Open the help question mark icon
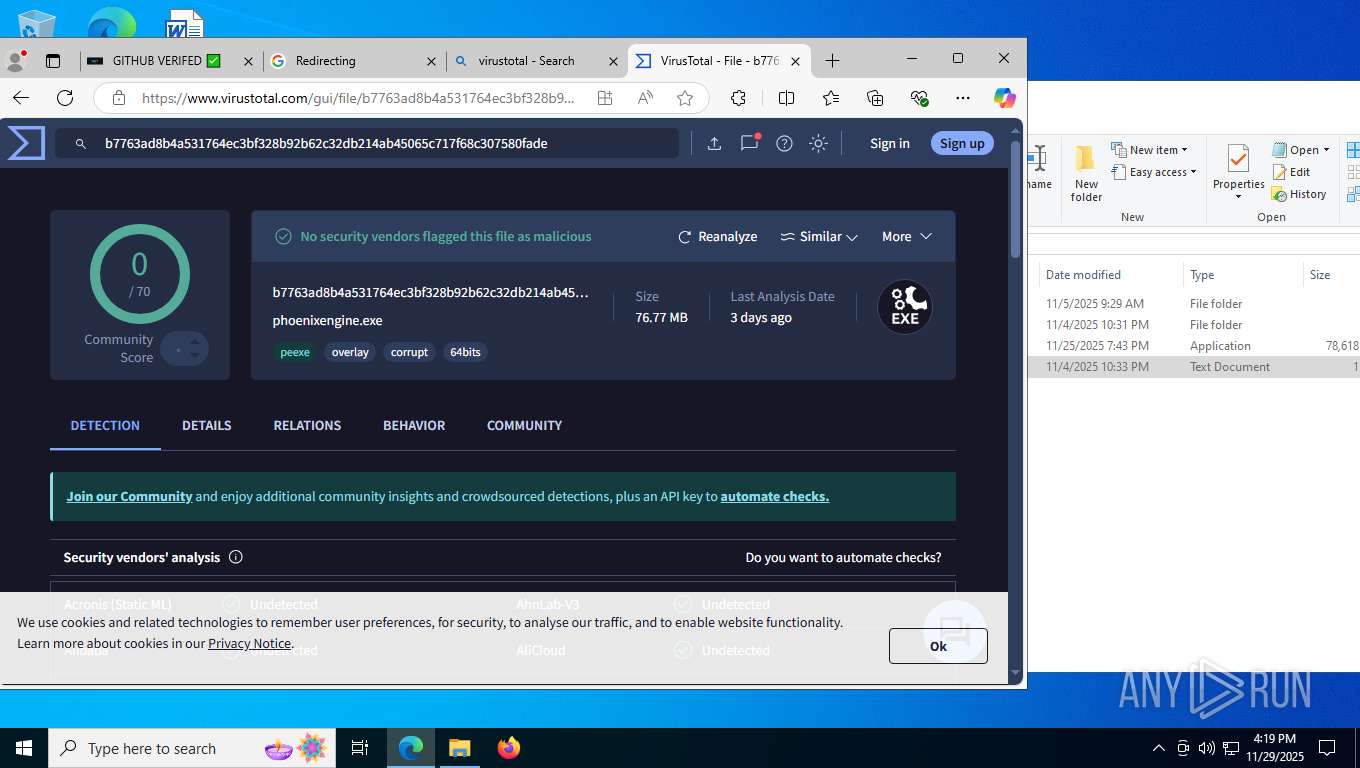1360x768 pixels. (x=784, y=143)
